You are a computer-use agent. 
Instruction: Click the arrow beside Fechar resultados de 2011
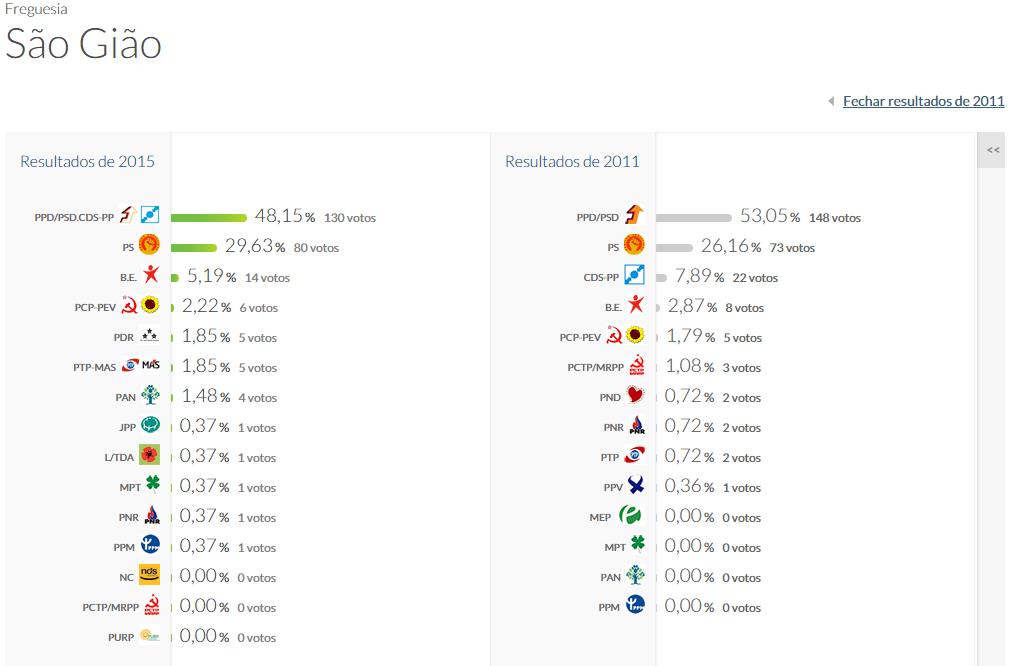831,101
